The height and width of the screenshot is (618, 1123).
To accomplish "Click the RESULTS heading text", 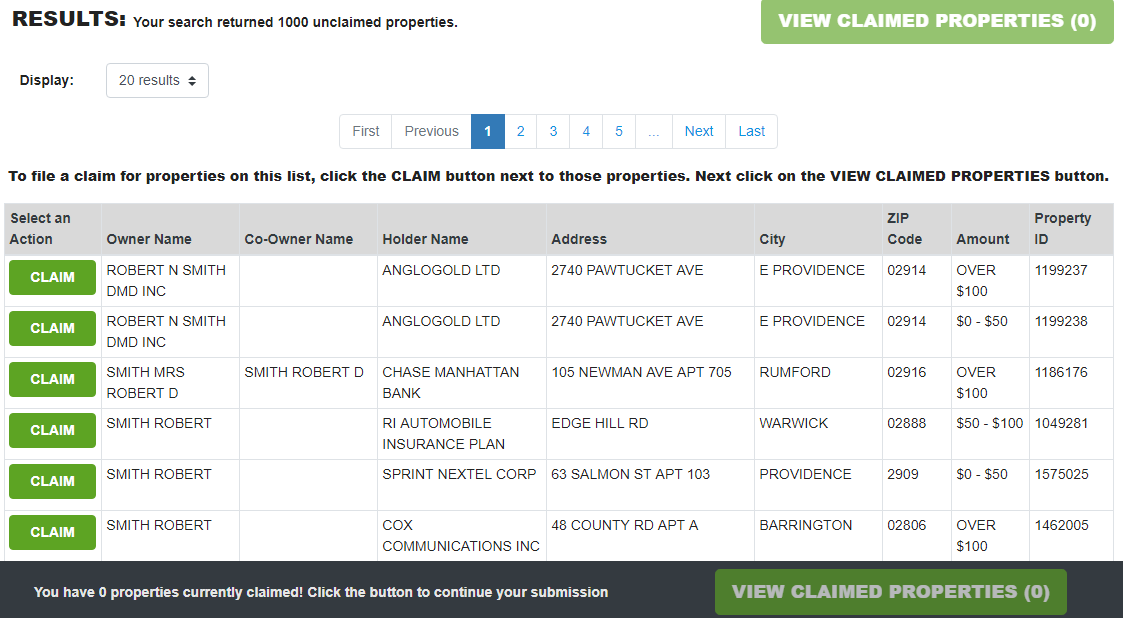I will pos(69,19).
